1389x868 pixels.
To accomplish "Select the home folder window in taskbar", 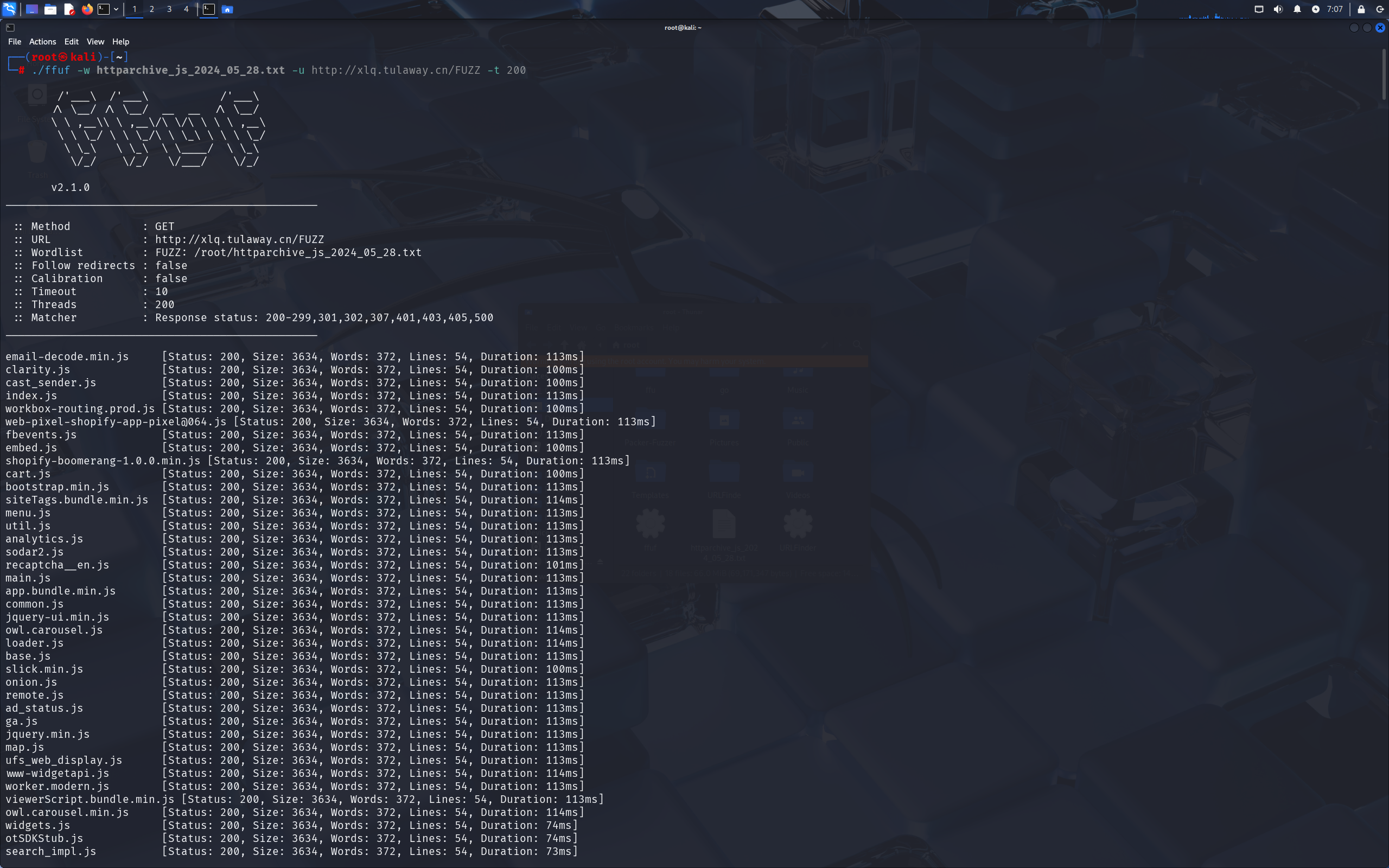I will click(227, 9).
